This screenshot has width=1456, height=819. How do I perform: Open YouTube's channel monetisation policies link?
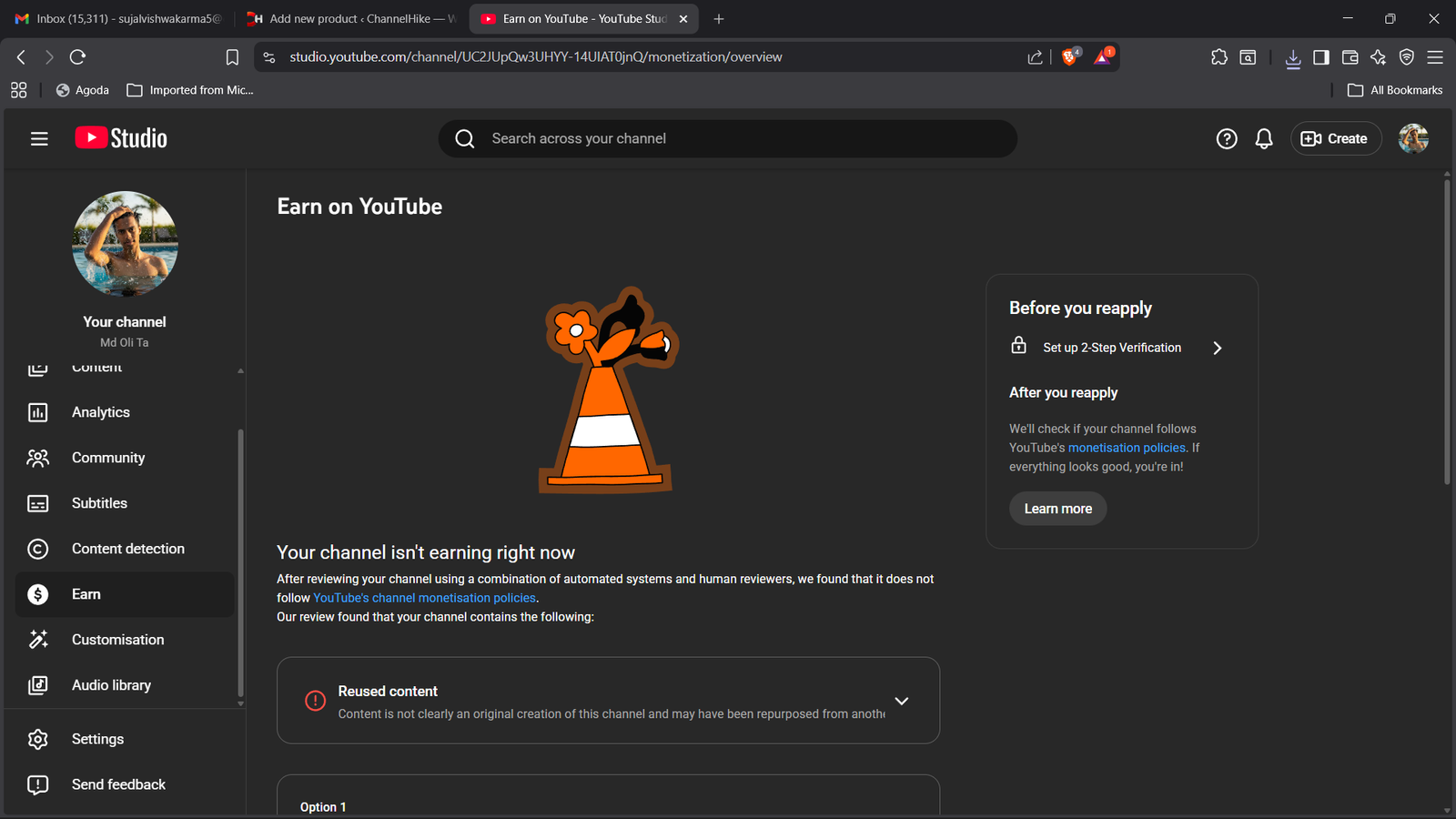pos(424,598)
